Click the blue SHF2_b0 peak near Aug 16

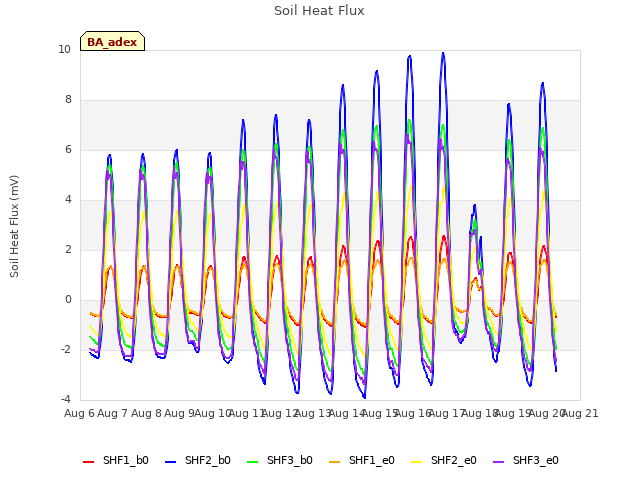click(409, 56)
